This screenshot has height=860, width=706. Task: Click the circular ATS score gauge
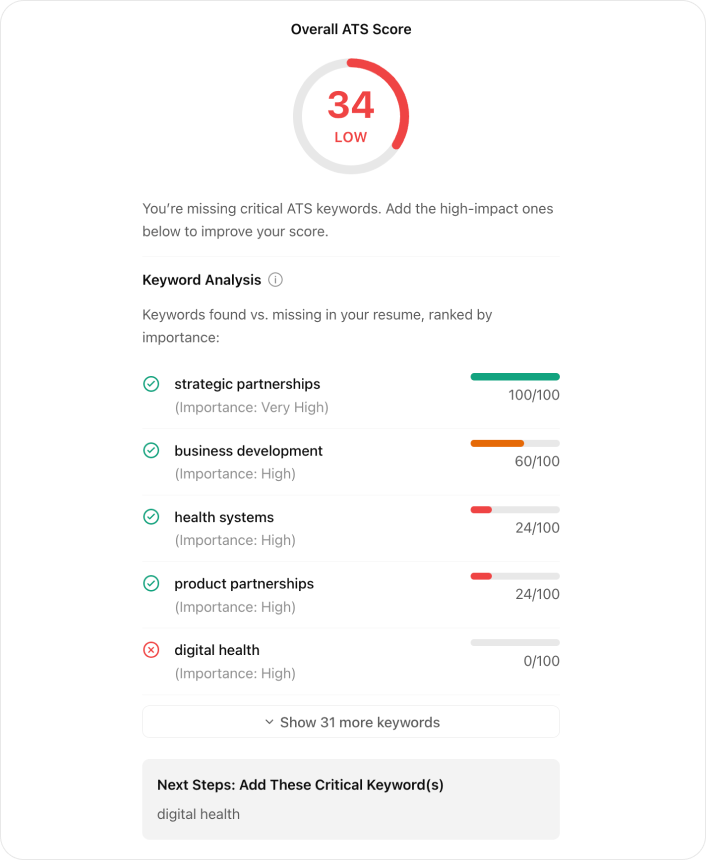(x=351, y=116)
